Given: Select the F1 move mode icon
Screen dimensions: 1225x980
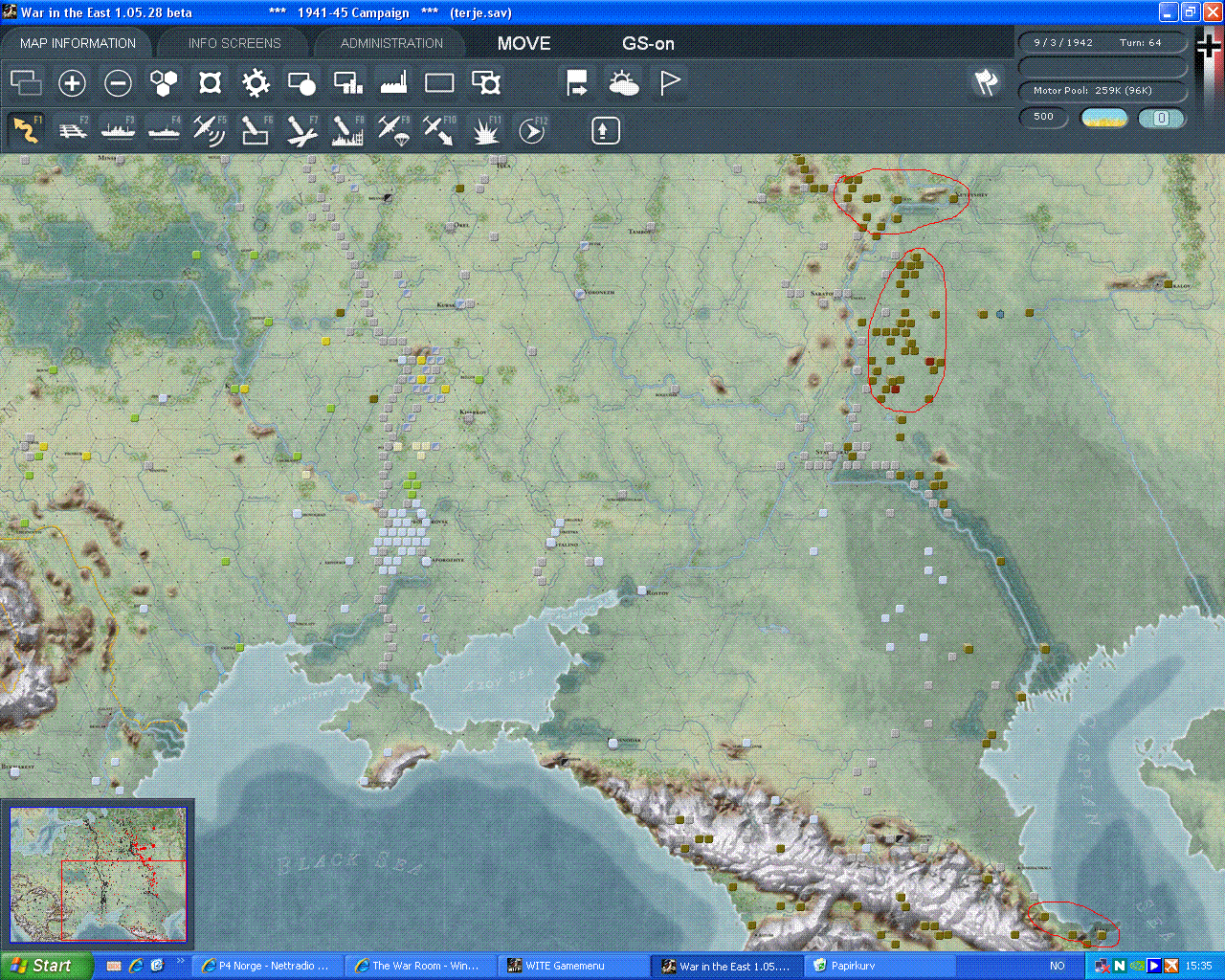Looking at the screenshot, I should tap(26, 130).
